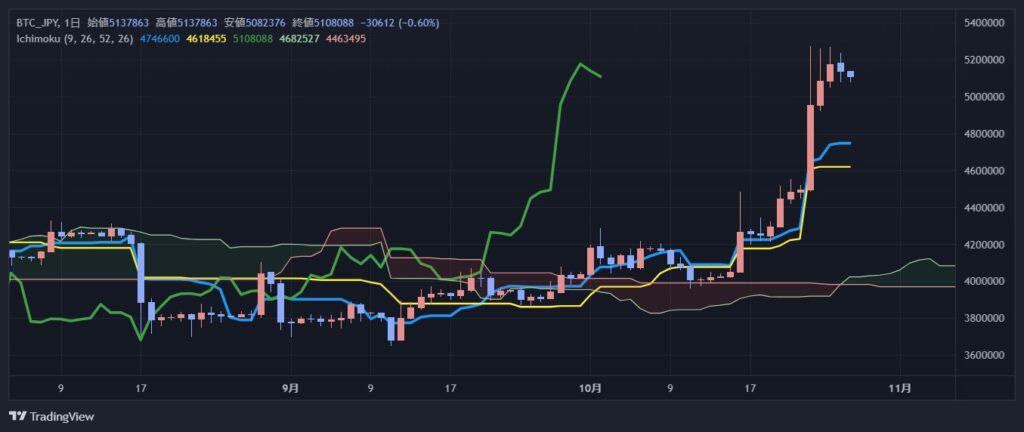Click the 4000000 price axis label
Screen dimensions: 1024x432
click(984, 281)
